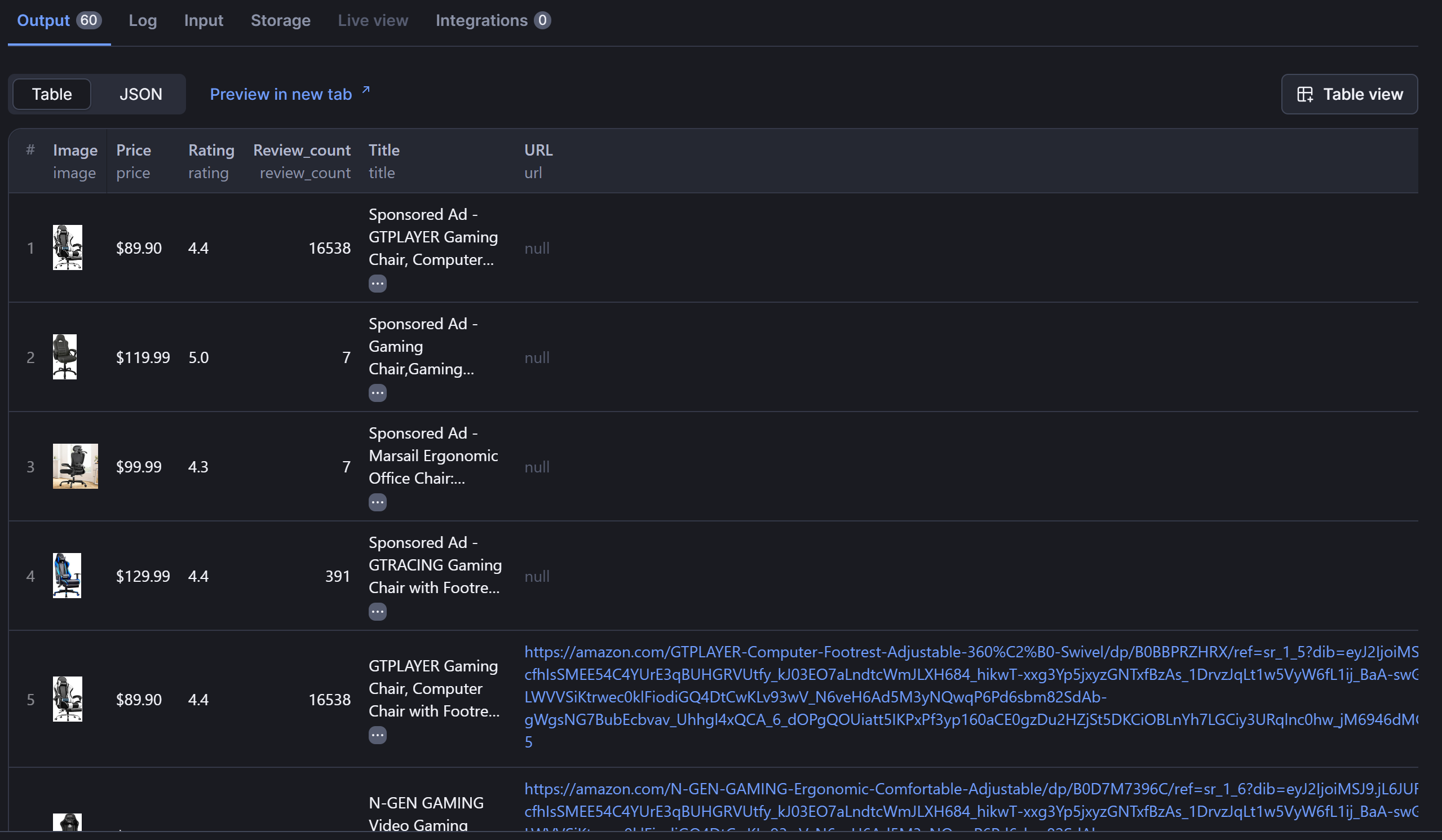Select the $119.99 price cell
Viewport: 1442px width, 840px height.
pos(143,357)
